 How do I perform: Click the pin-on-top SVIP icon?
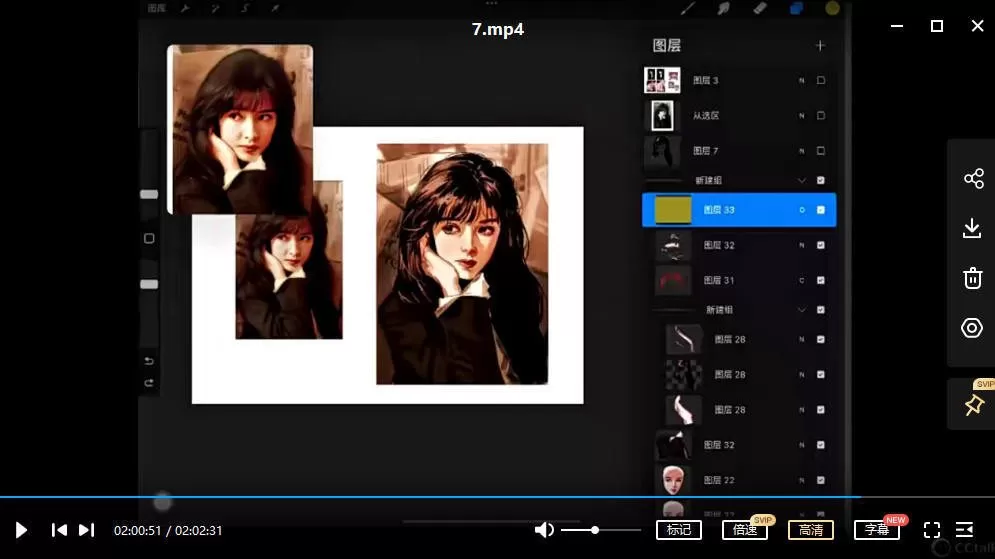coord(972,404)
